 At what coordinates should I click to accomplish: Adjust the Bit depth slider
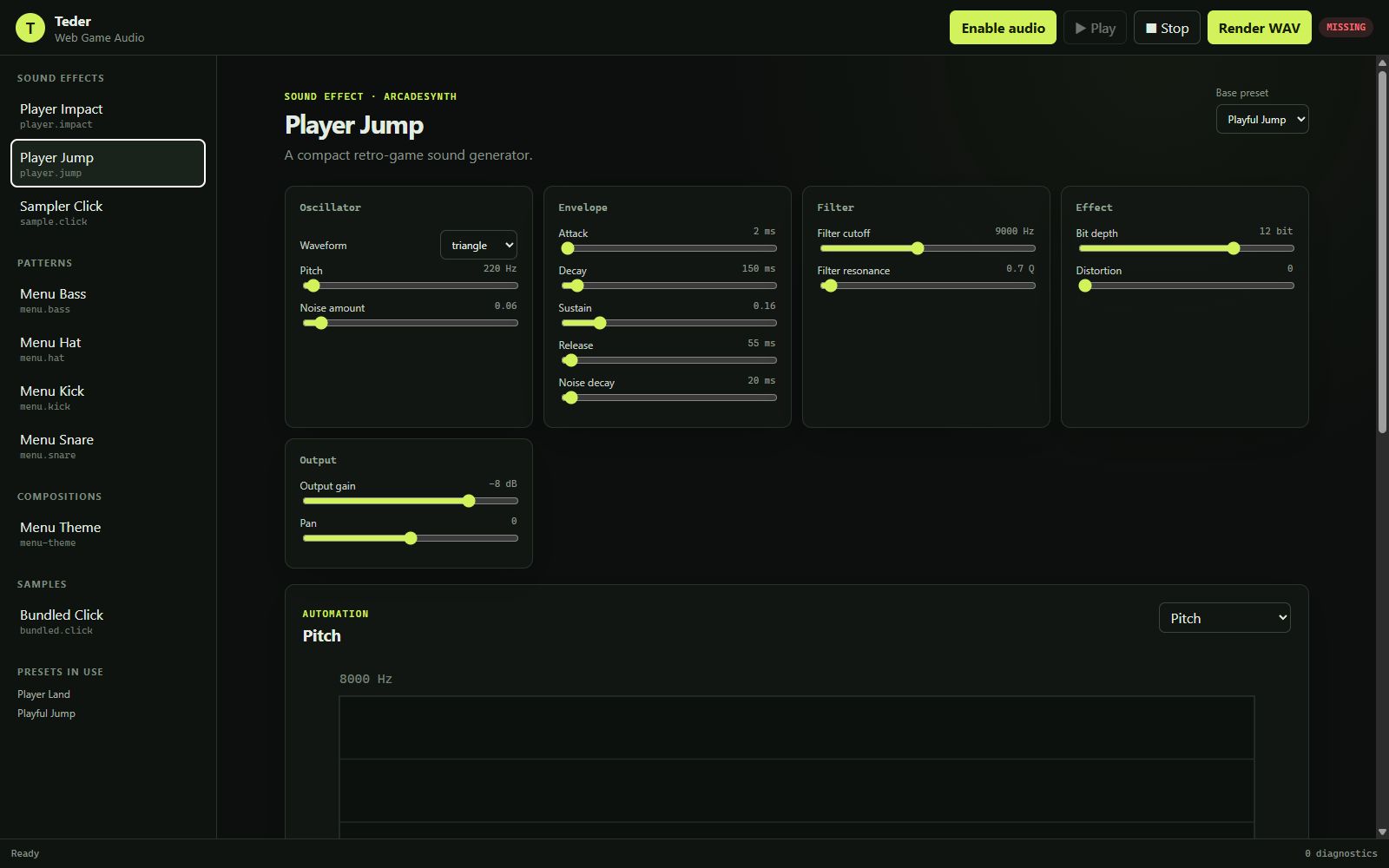(1186, 248)
